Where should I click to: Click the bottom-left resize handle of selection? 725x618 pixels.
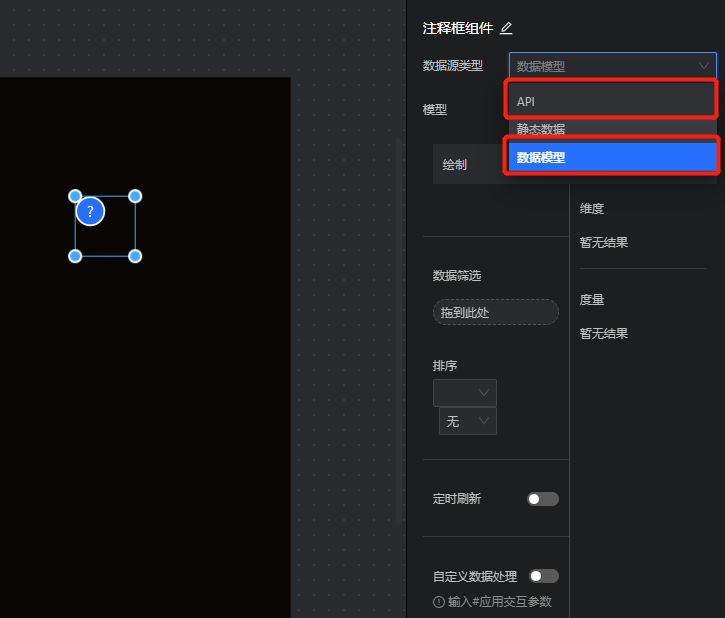coord(75,256)
